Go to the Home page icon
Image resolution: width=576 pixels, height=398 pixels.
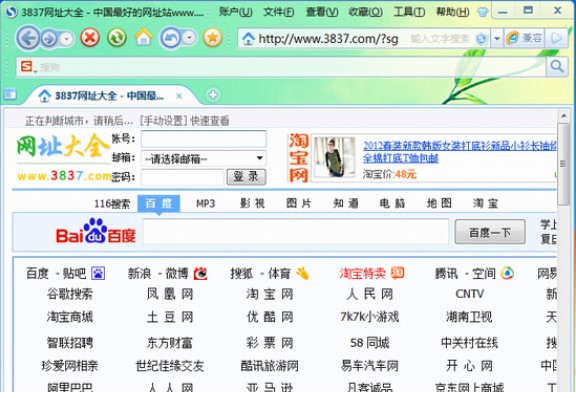(x=143, y=37)
